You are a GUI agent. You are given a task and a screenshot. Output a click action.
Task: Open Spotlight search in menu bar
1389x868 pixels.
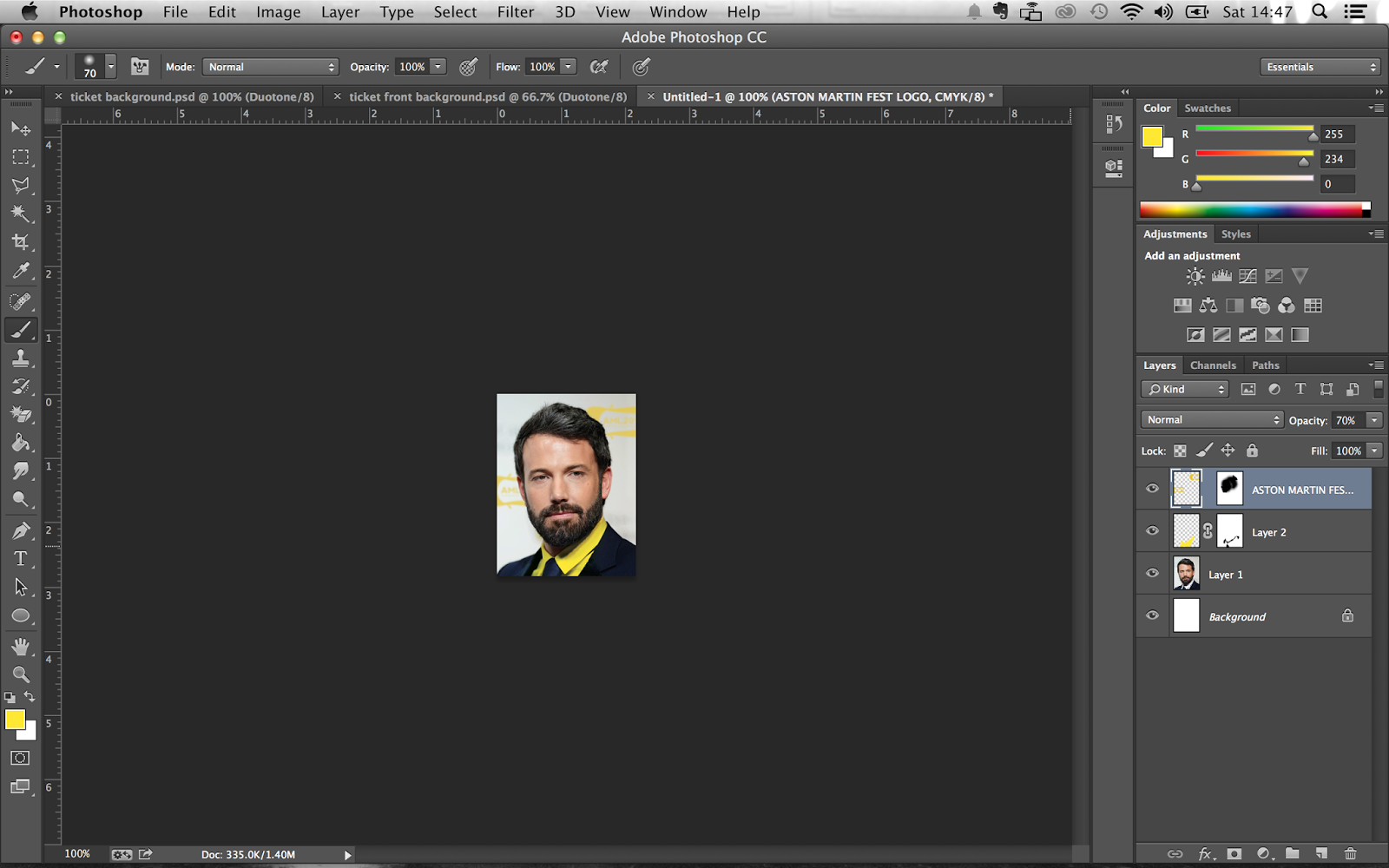[x=1320, y=12]
